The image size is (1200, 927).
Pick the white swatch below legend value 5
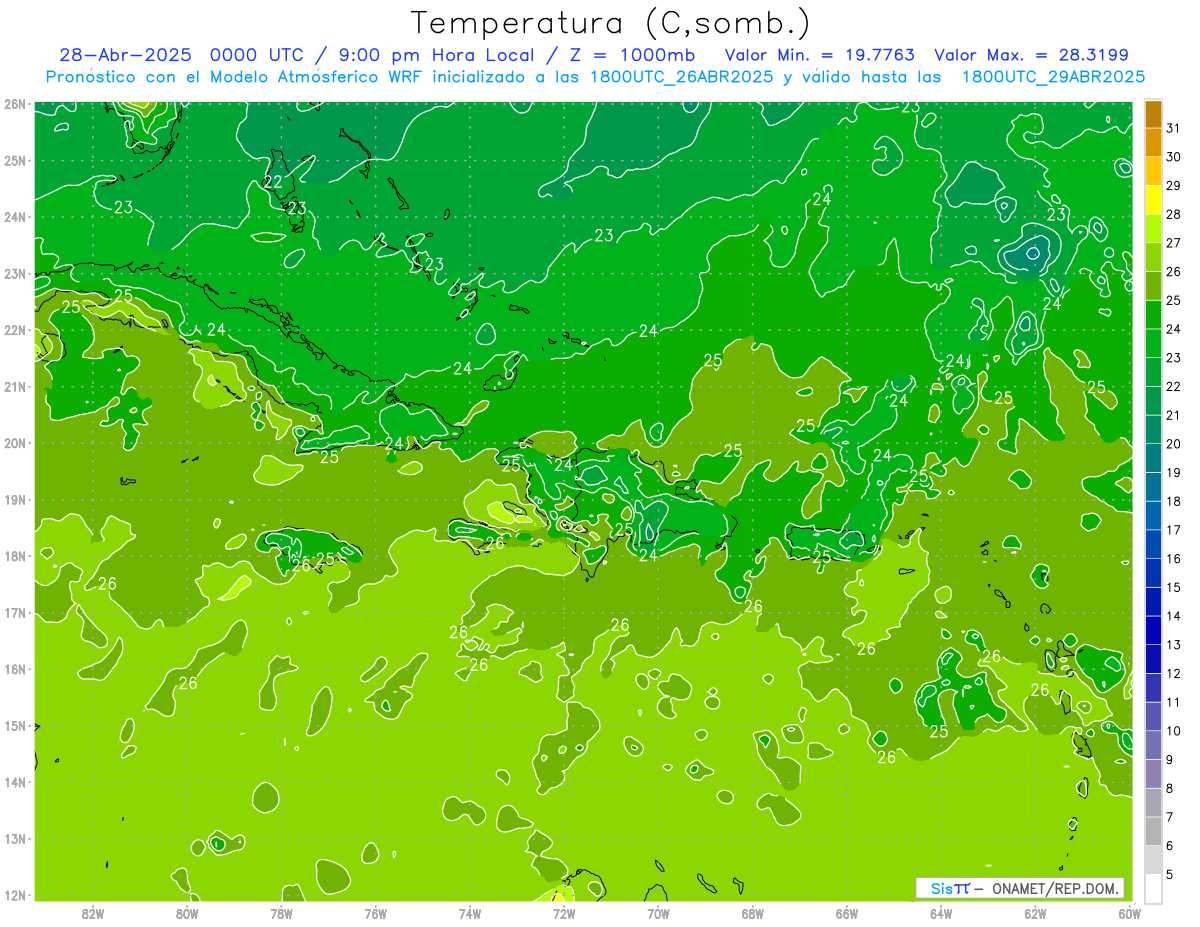pyautogui.click(x=1153, y=888)
